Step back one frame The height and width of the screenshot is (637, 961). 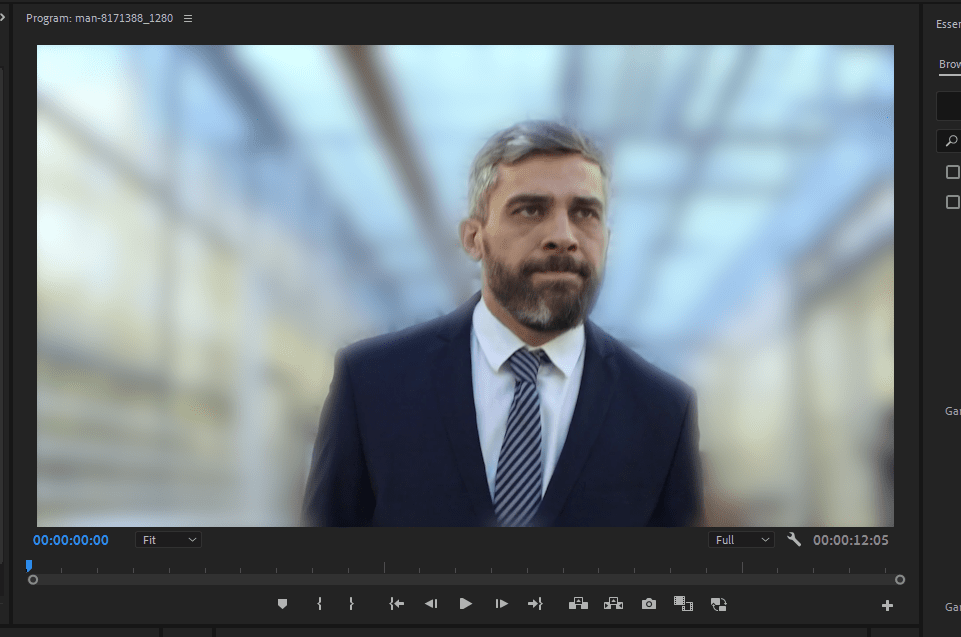click(431, 604)
